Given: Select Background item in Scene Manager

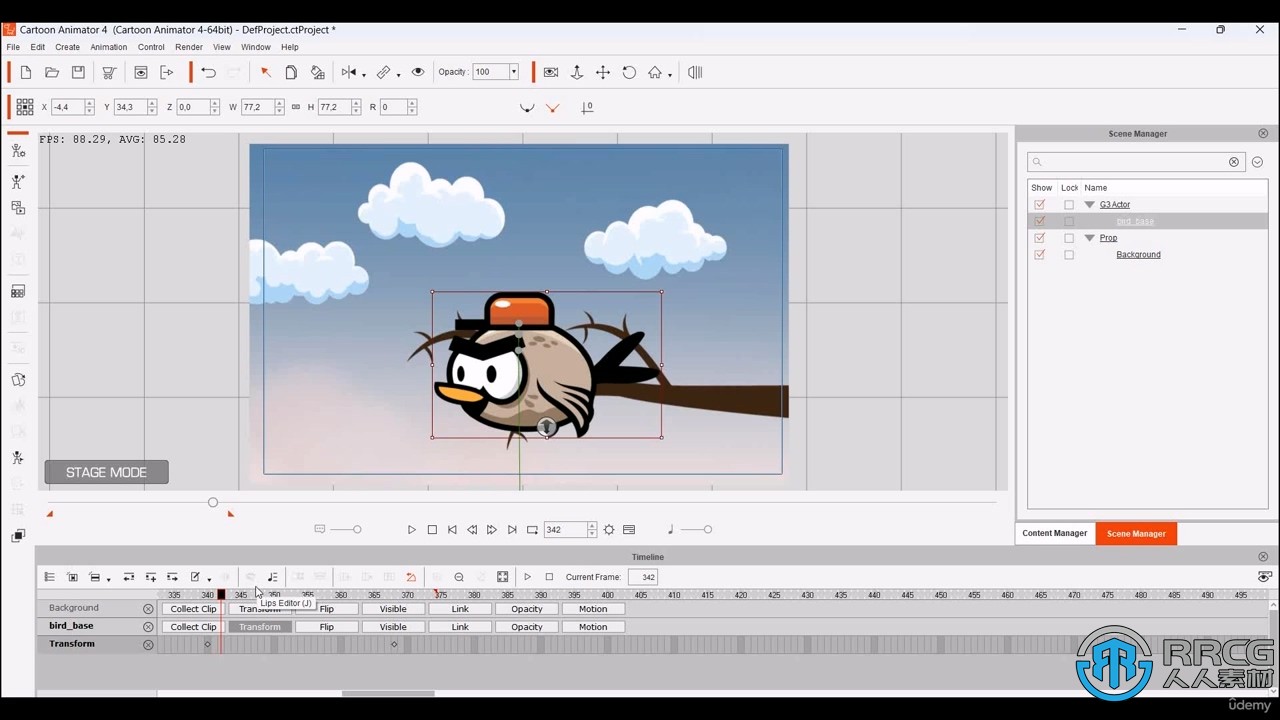Looking at the screenshot, I should click(x=1138, y=255).
